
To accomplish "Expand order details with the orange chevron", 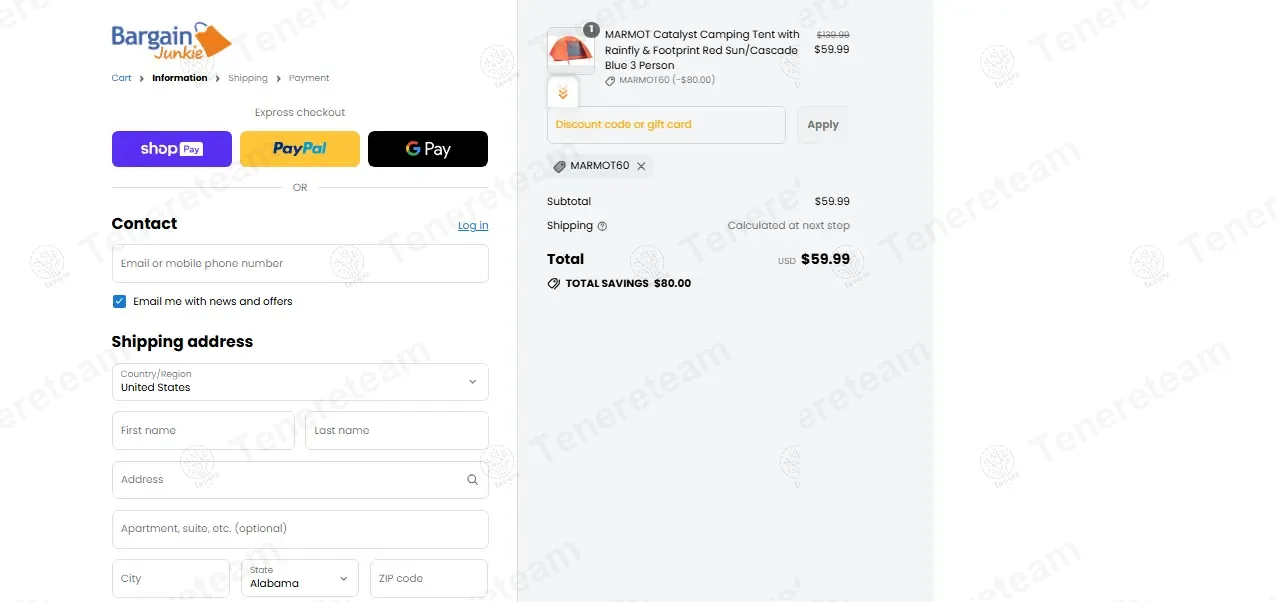I will click(x=563, y=93).
